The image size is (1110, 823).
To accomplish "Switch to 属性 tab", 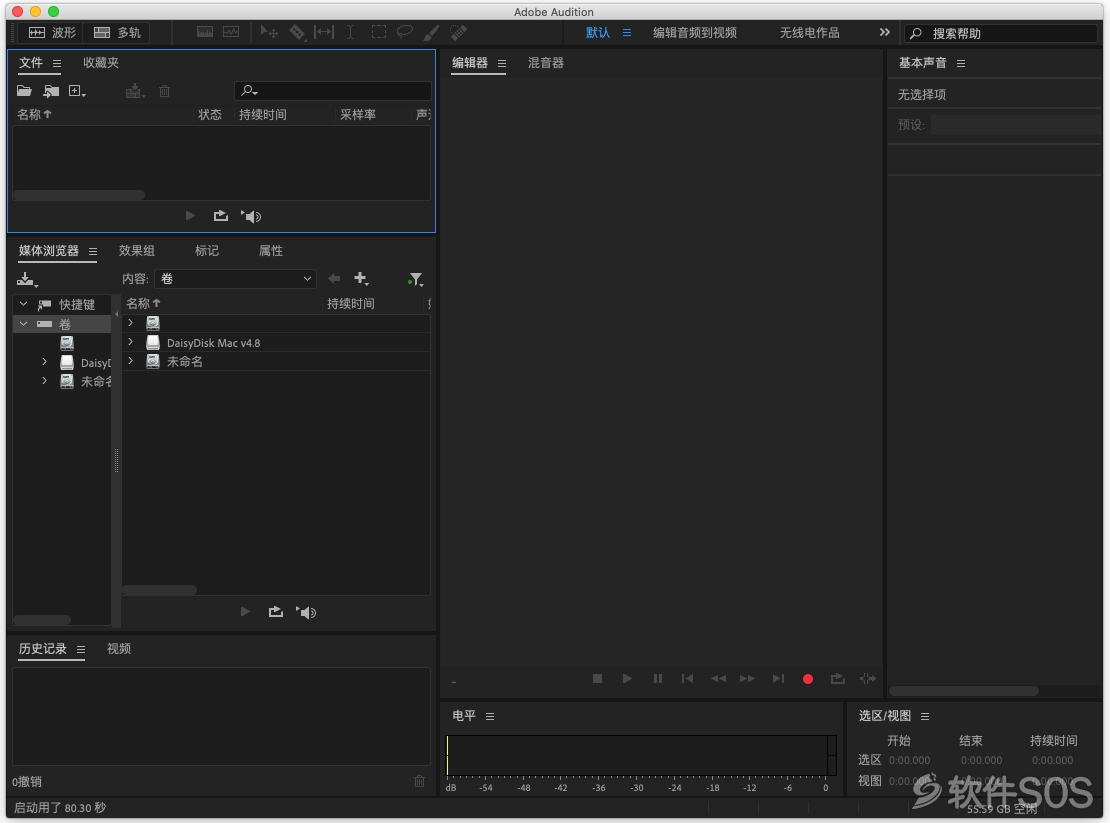I will coord(270,251).
